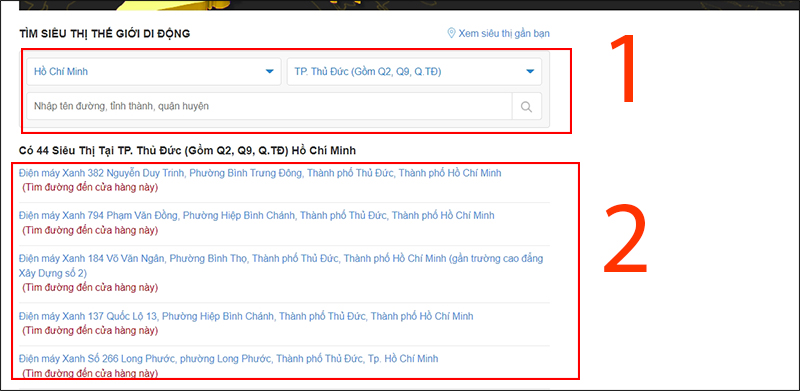Click the magnifier search icon
800x391 pixels.
pos(527,107)
